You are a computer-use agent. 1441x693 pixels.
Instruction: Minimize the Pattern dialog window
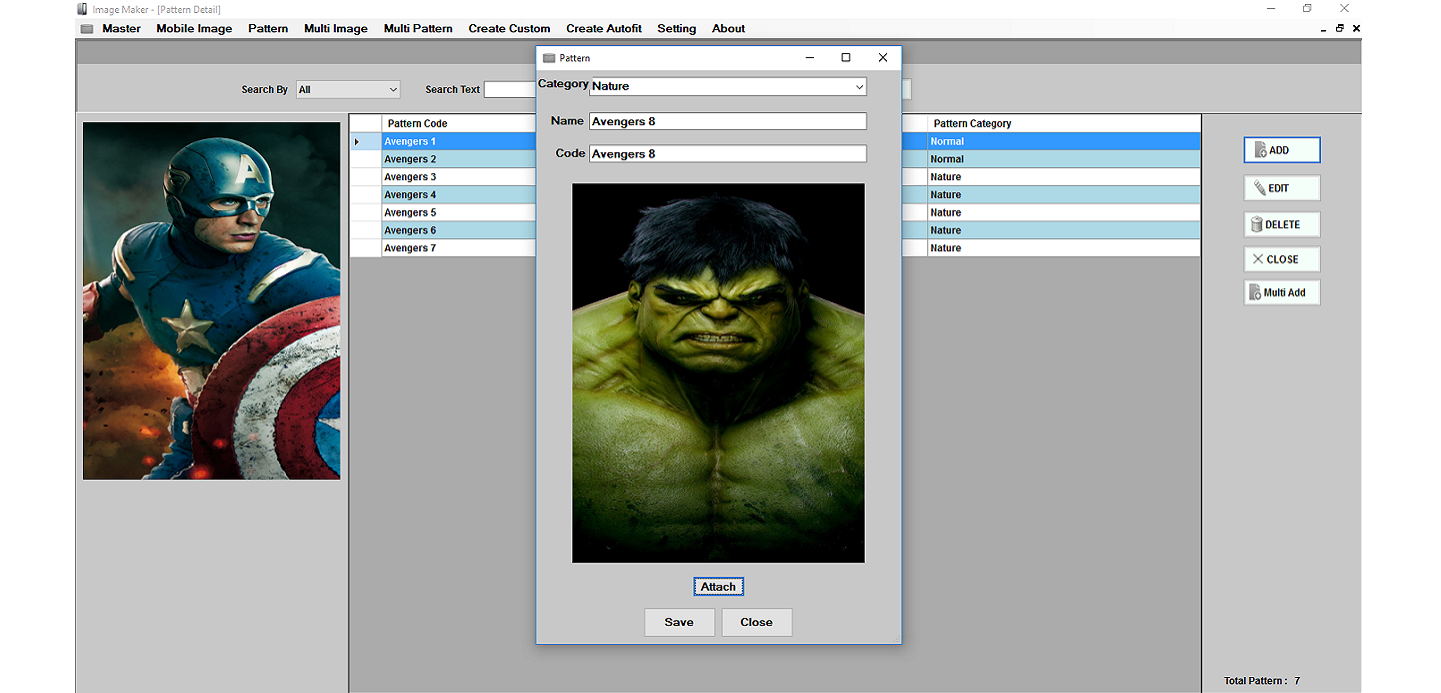[809, 58]
